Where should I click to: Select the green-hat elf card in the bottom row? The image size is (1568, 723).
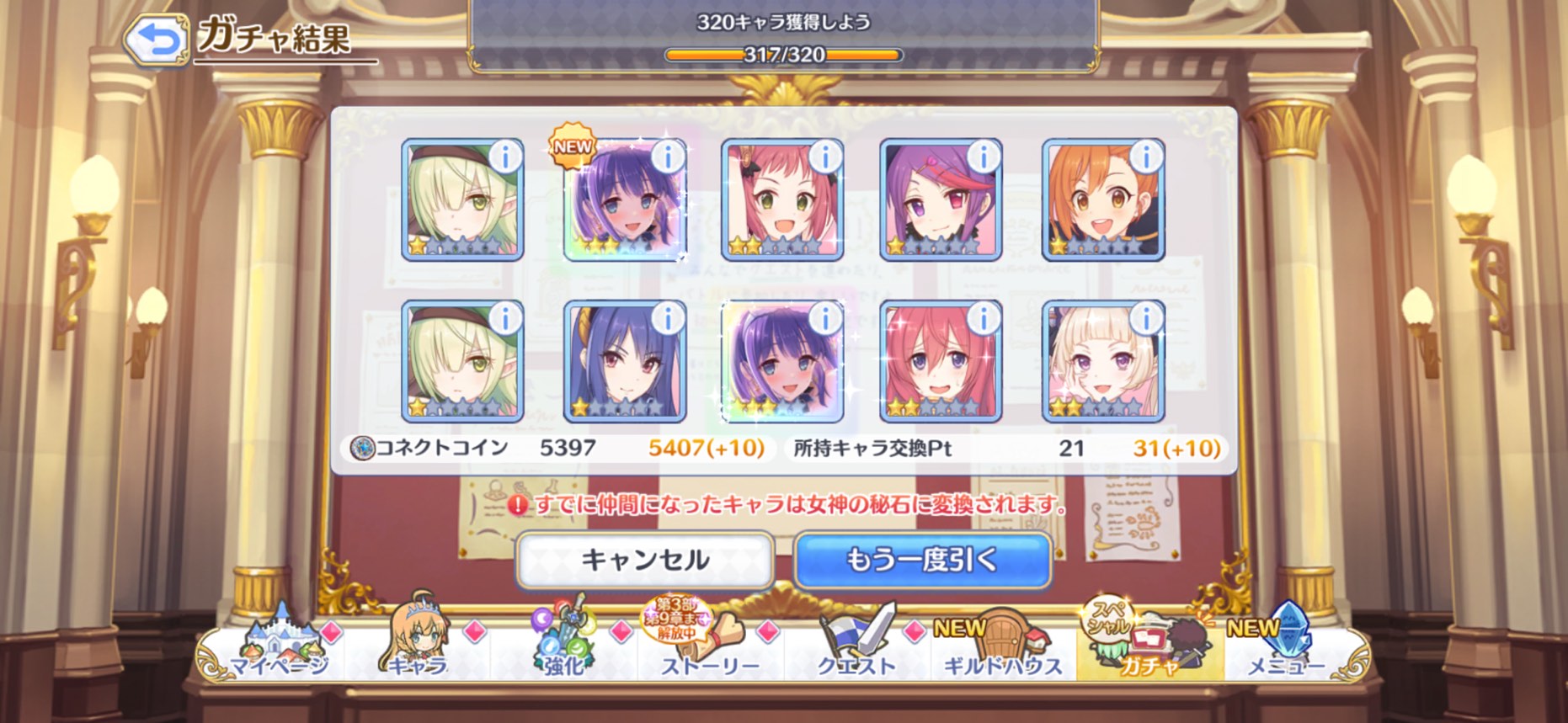(x=462, y=361)
